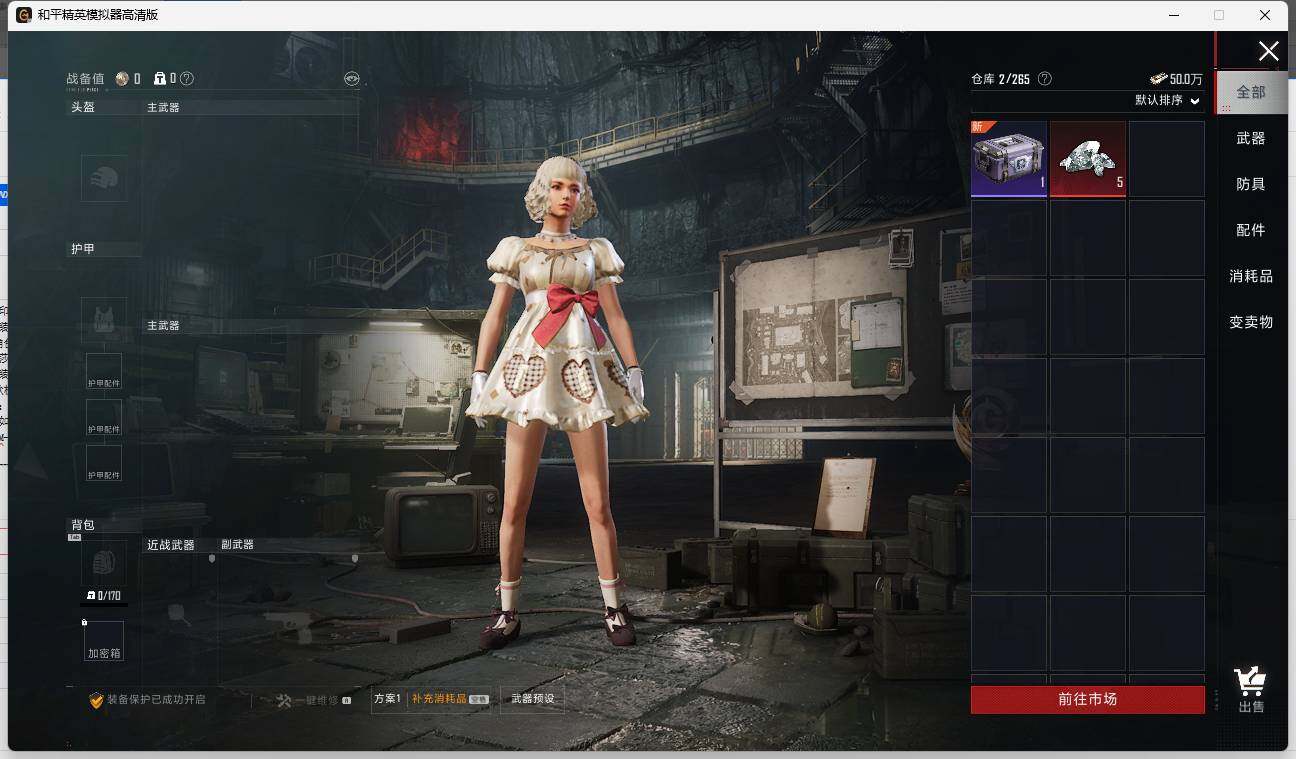
Task: Select the 方案1 loadout plan
Action: (x=387, y=699)
